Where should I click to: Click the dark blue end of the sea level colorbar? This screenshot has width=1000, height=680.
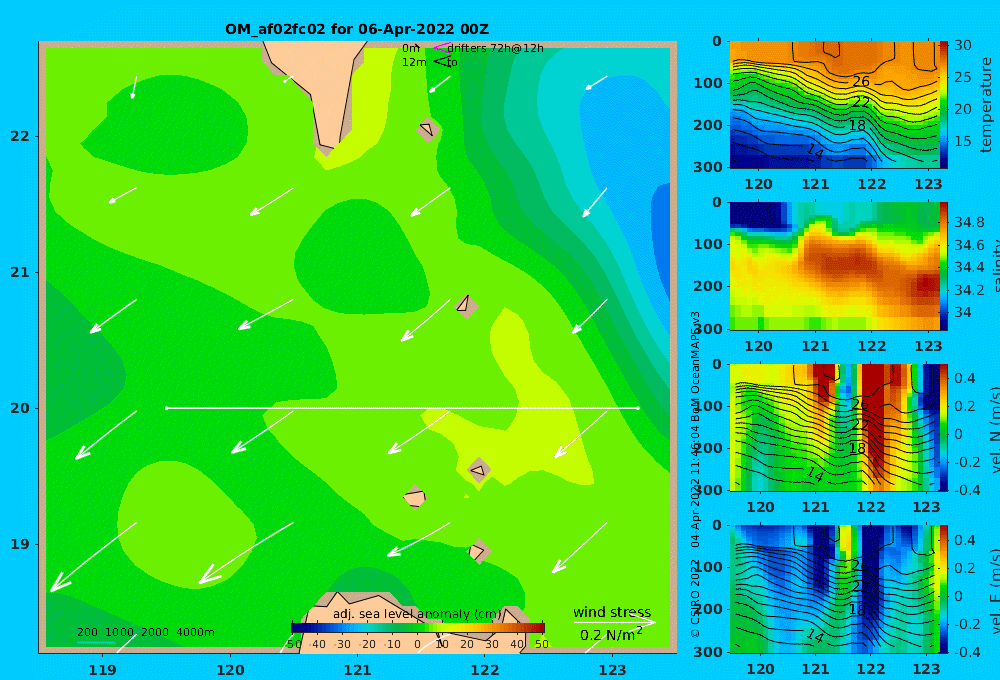coord(297,627)
